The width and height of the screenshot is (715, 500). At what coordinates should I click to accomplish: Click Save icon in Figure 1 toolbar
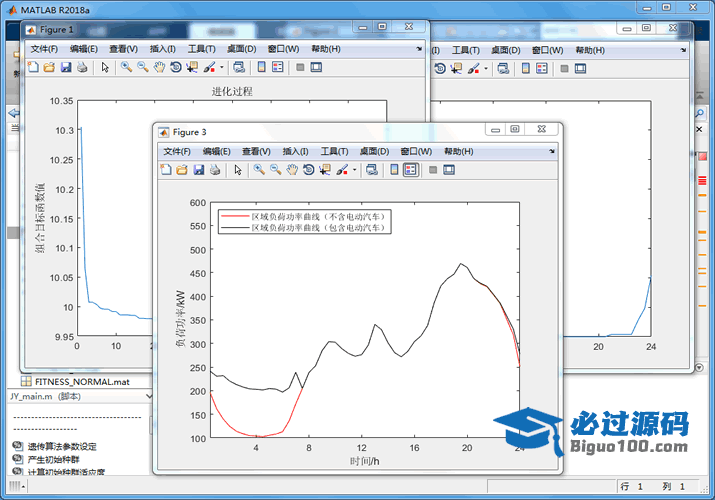point(66,67)
